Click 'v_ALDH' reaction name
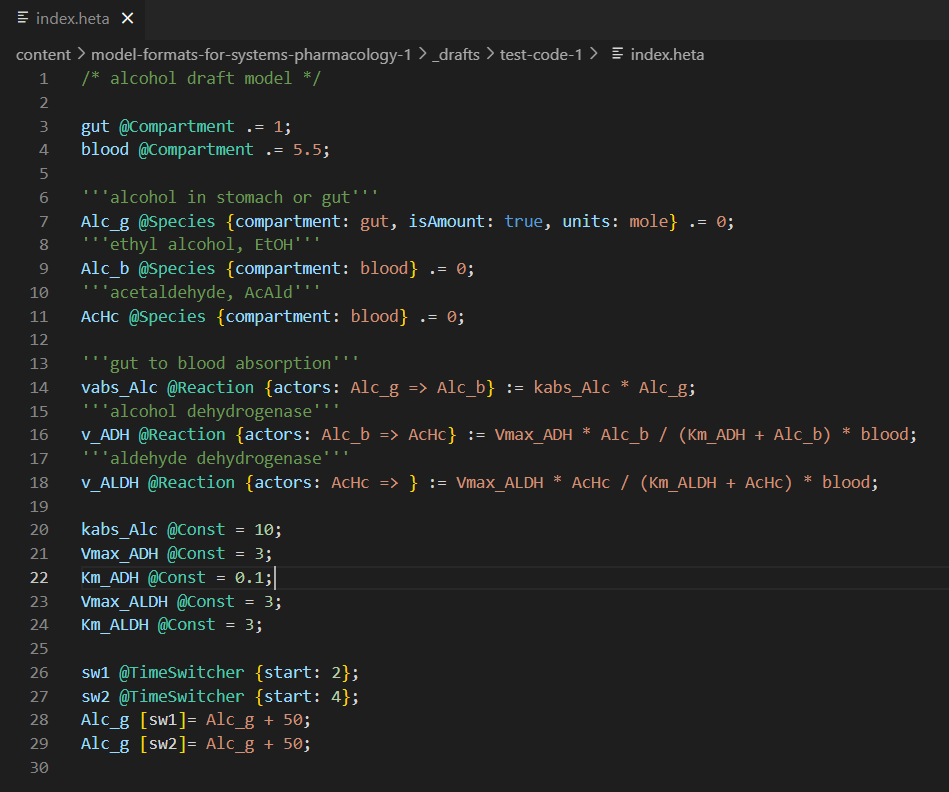This screenshot has height=792, width=949. click(110, 482)
